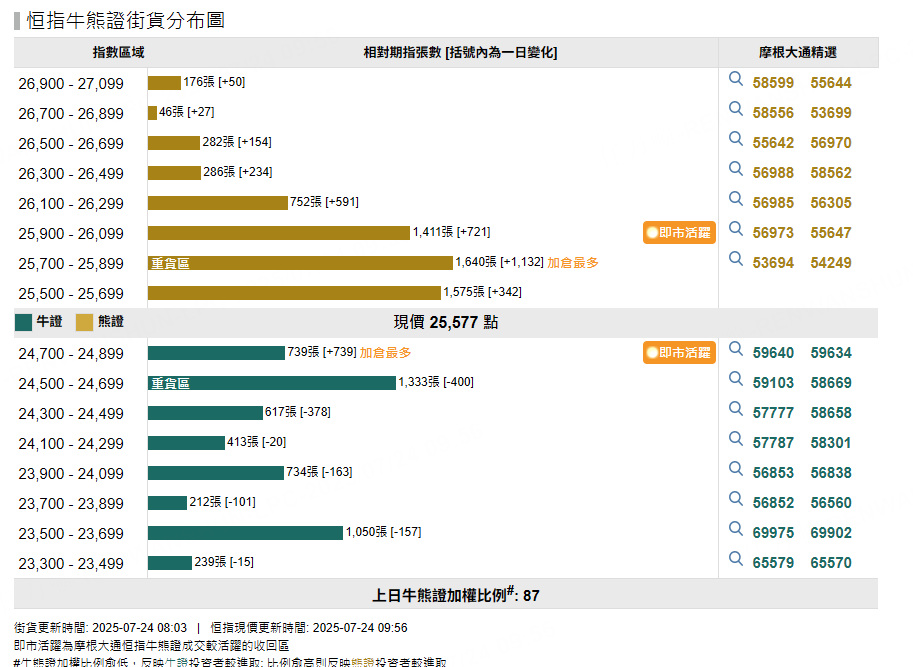The image size is (913, 667).
Task: Click the 摩根大通精選 column header
Action: (798, 52)
